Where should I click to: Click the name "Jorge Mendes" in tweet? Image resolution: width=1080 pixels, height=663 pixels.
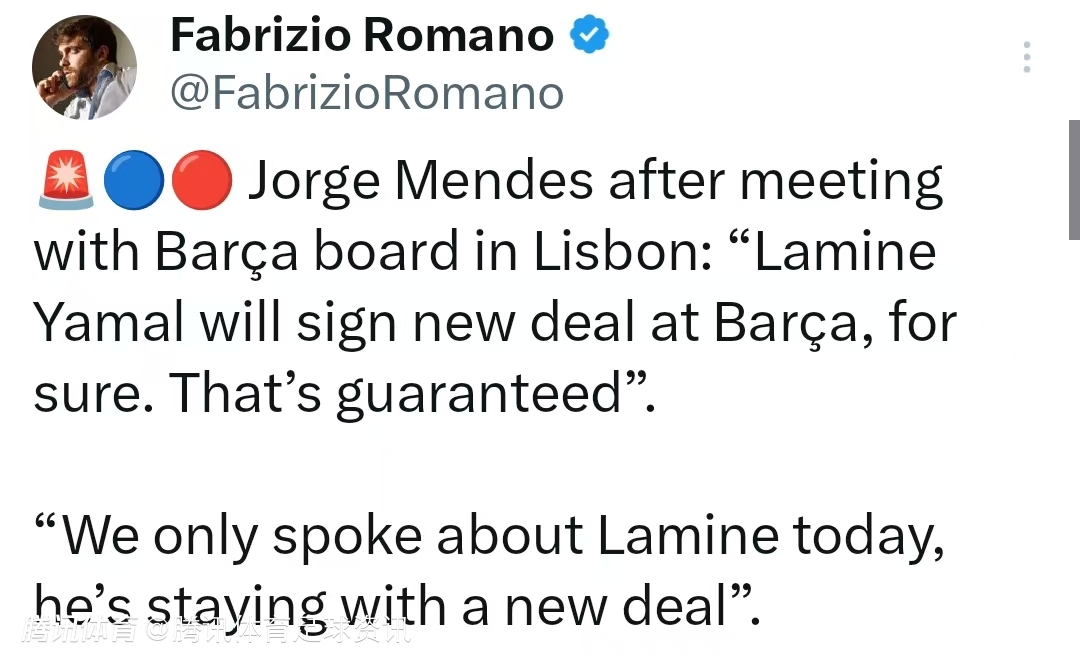[x=420, y=182]
